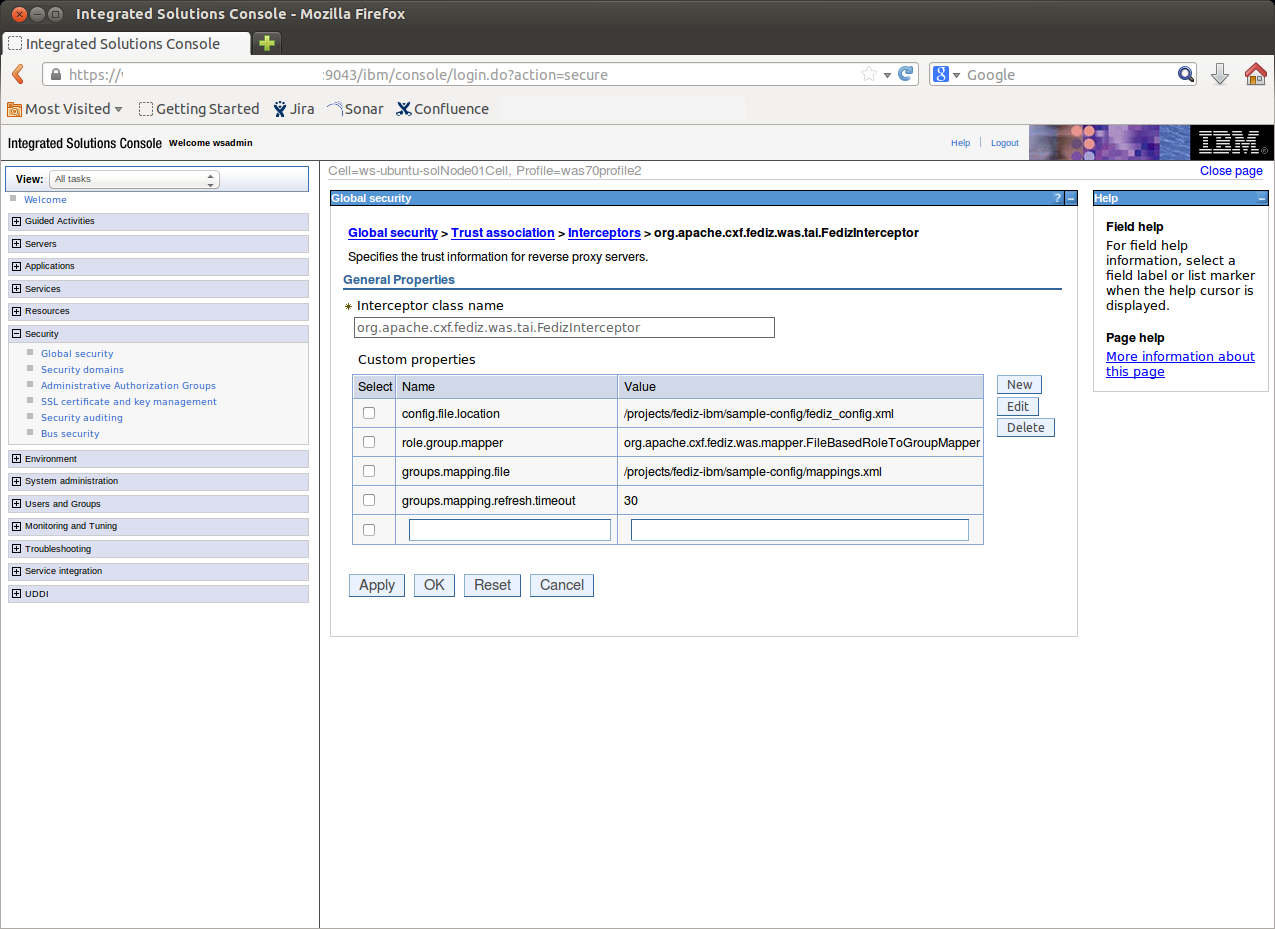Open the Trust association breadcrumb link
This screenshot has height=929, width=1275.
pyautogui.click(x=502, y=233)
